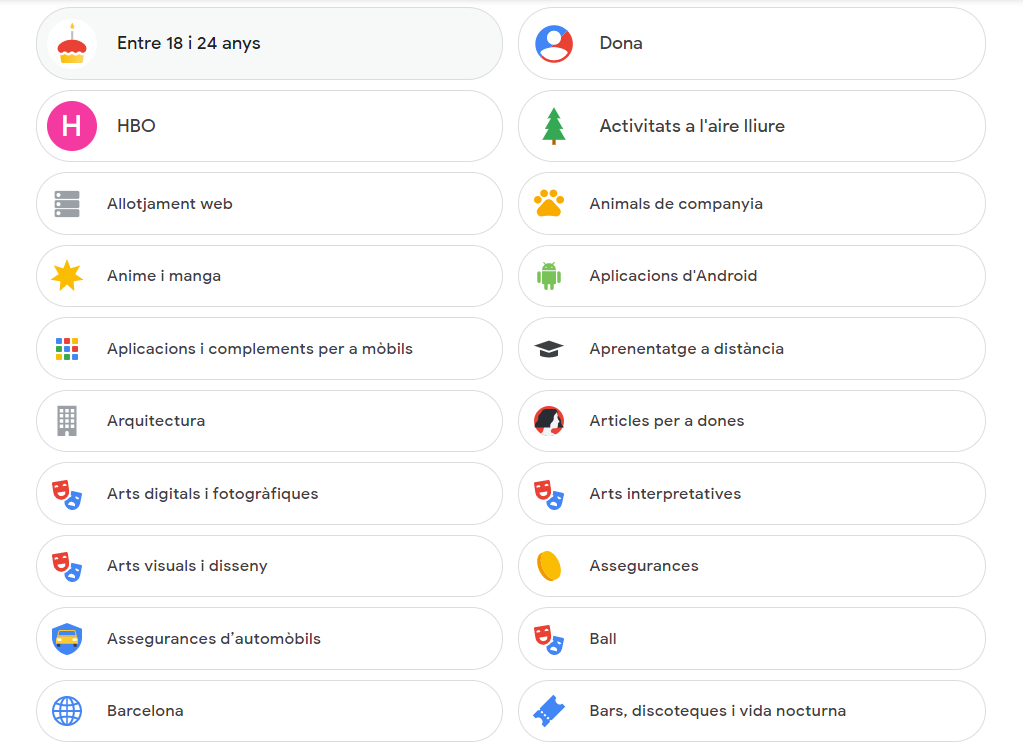
Task: Click the pink HBO letter icon
Action: [72, 126]
